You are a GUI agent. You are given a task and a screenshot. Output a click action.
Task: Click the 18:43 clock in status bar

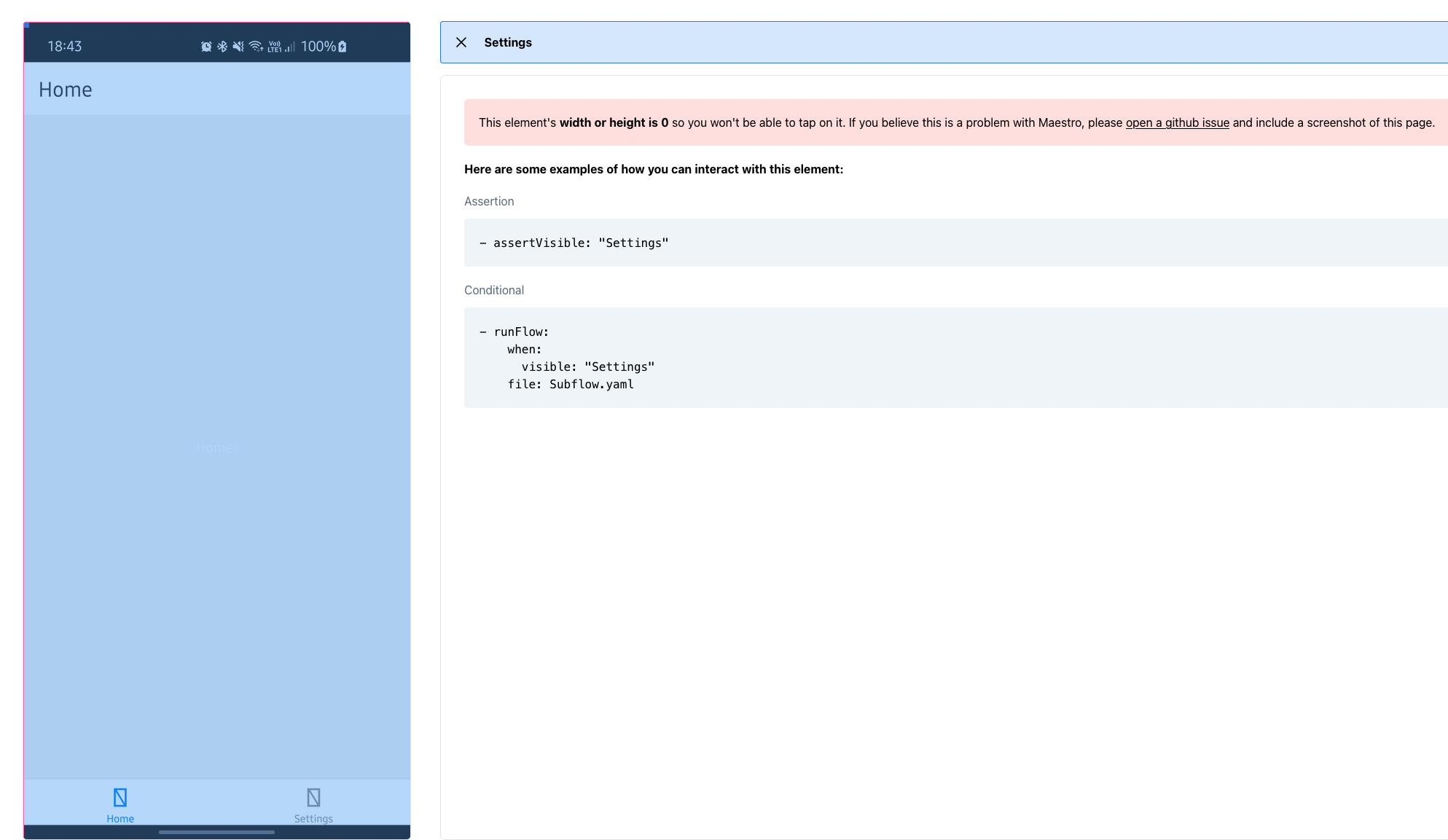(x=65, y=47)
